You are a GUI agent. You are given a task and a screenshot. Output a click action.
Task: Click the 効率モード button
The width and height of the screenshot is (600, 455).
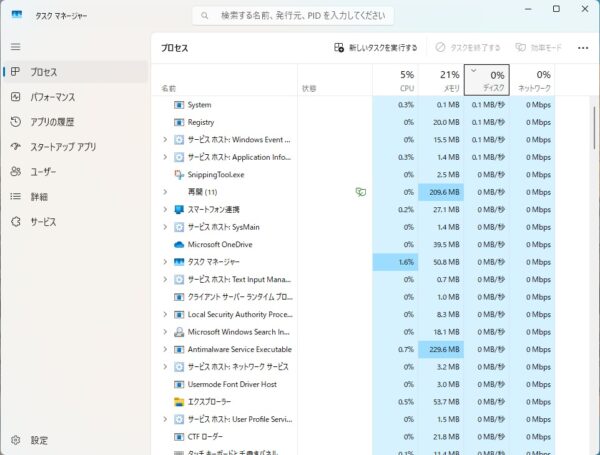(538, 48)
